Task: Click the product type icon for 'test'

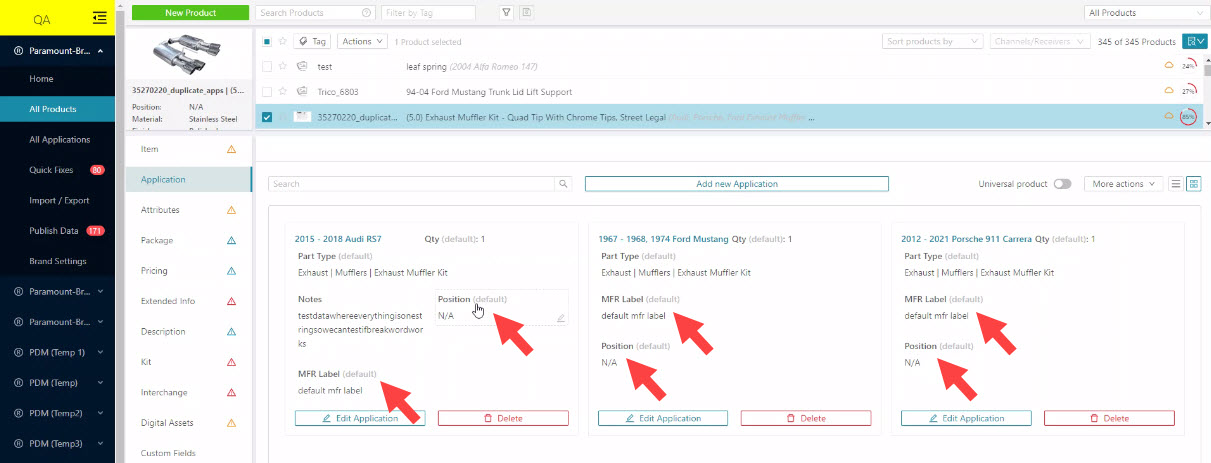Action: (x=301, y=66)
